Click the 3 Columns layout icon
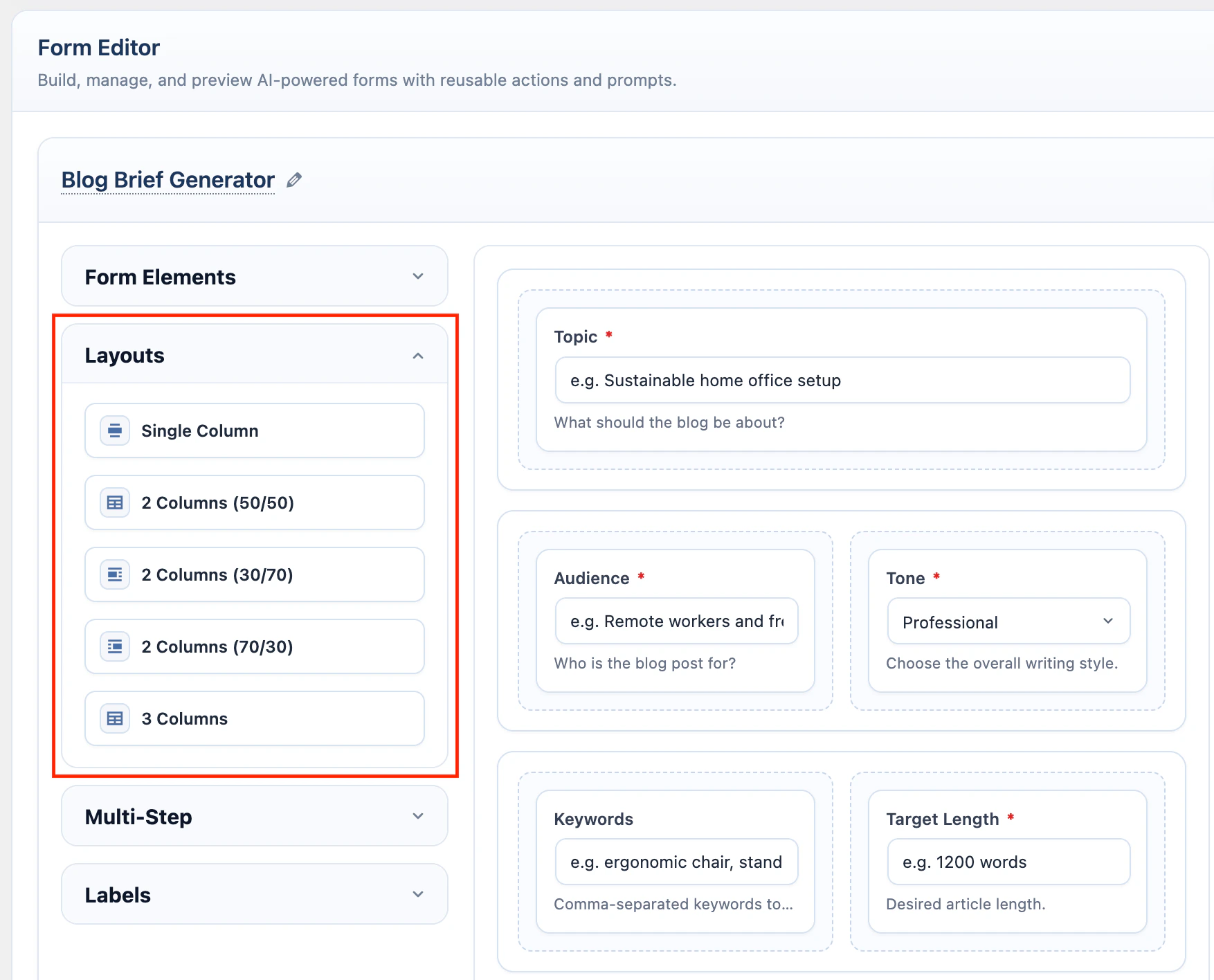This screenshot has height=980, width=1214. click(115, 718)
